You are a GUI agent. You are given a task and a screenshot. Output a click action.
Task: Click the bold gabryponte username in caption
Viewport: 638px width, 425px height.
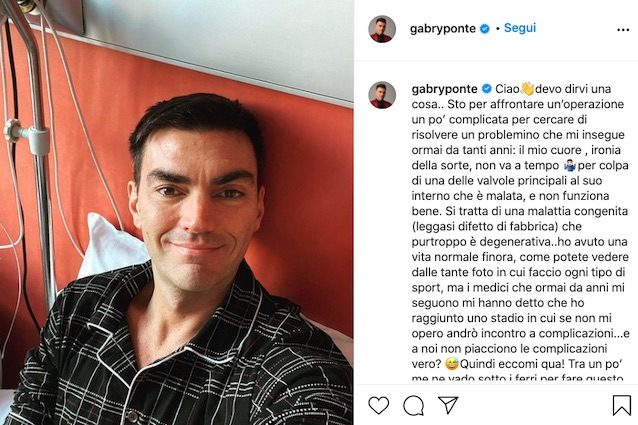444,89
